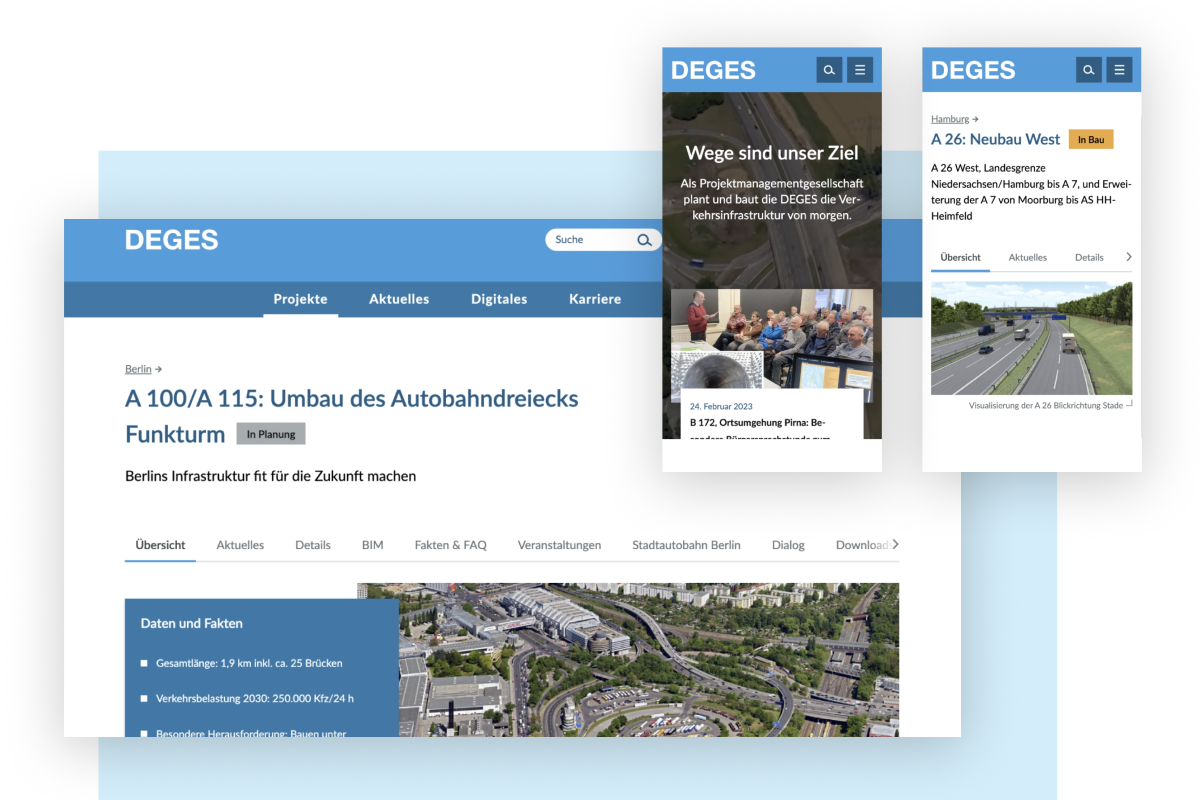This screenshot has width=1200, height=800.
Task: Follow the Berlin breadcrumb link
Action: (x=138, y=369)
